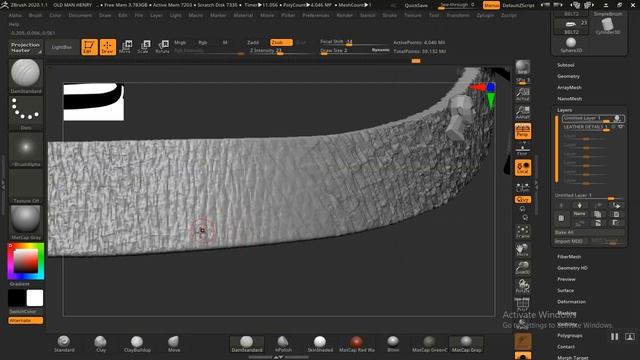Click QuickSave in title bar
Image resolution: width=640 pixels, height=360 pixels.
pos(416,5)
